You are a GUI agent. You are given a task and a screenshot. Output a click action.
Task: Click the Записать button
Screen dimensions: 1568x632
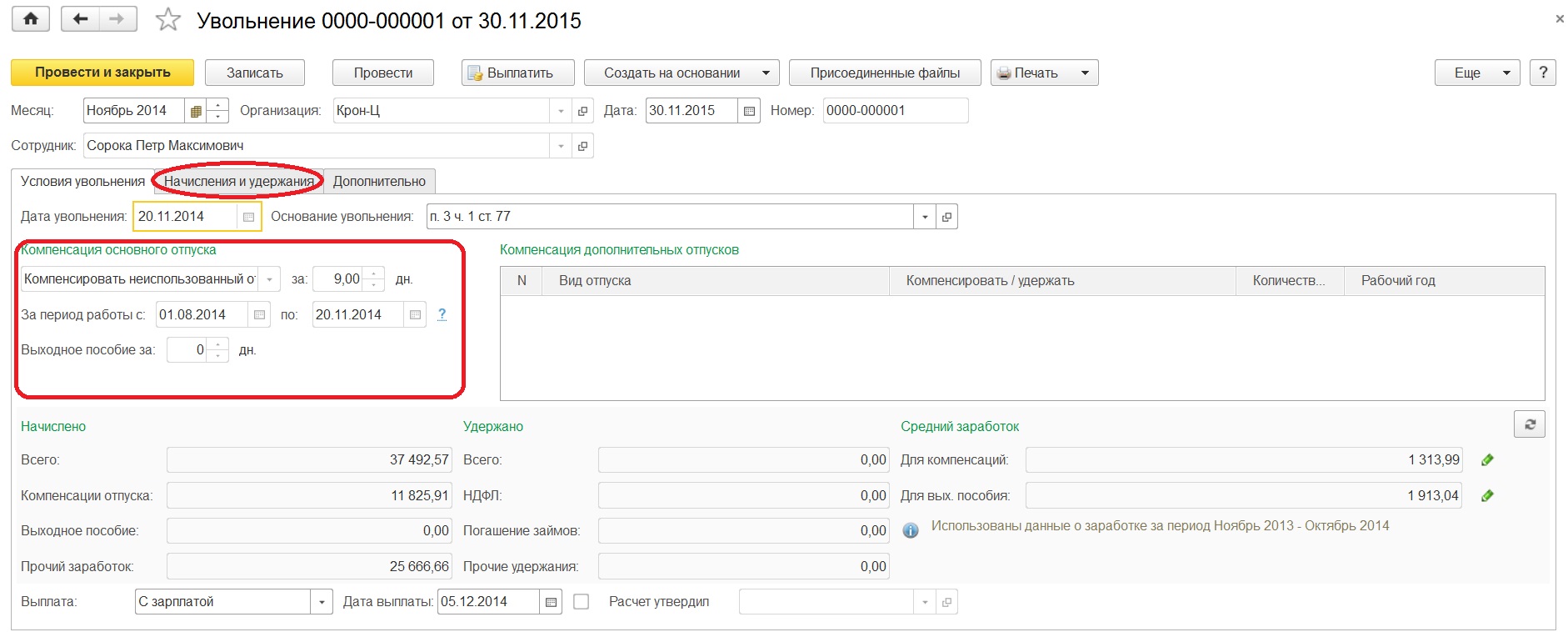254,73
